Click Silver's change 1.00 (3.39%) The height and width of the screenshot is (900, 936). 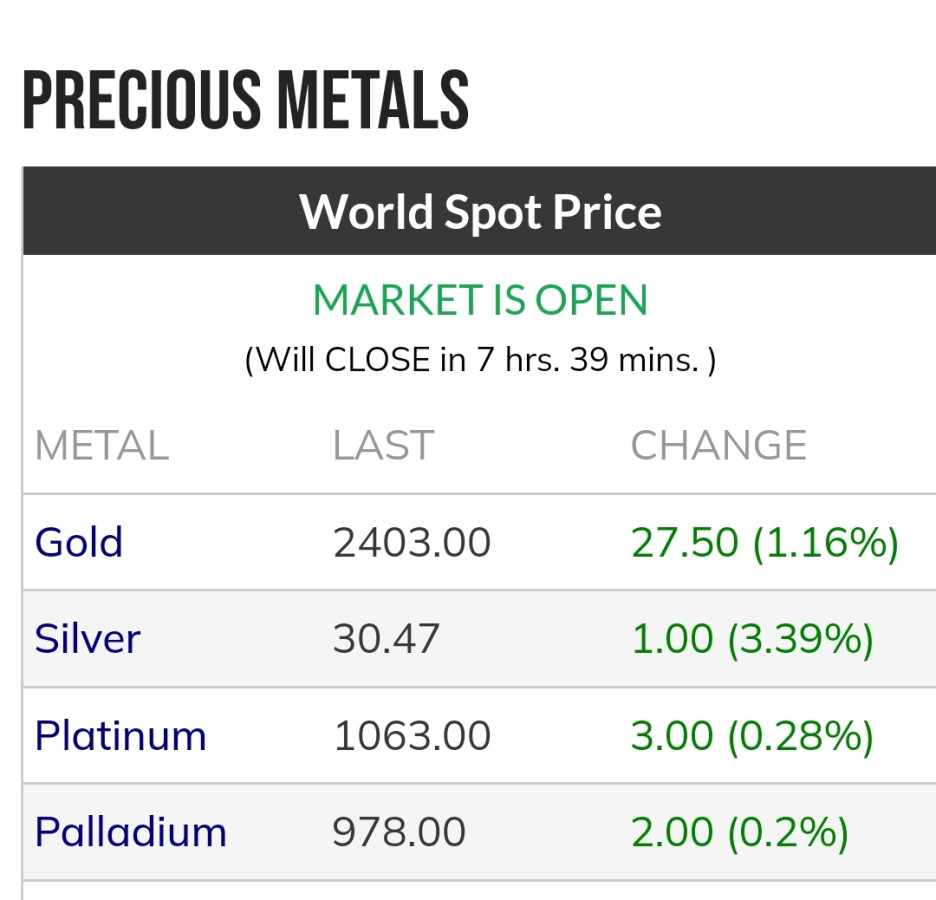pos(752,639)
